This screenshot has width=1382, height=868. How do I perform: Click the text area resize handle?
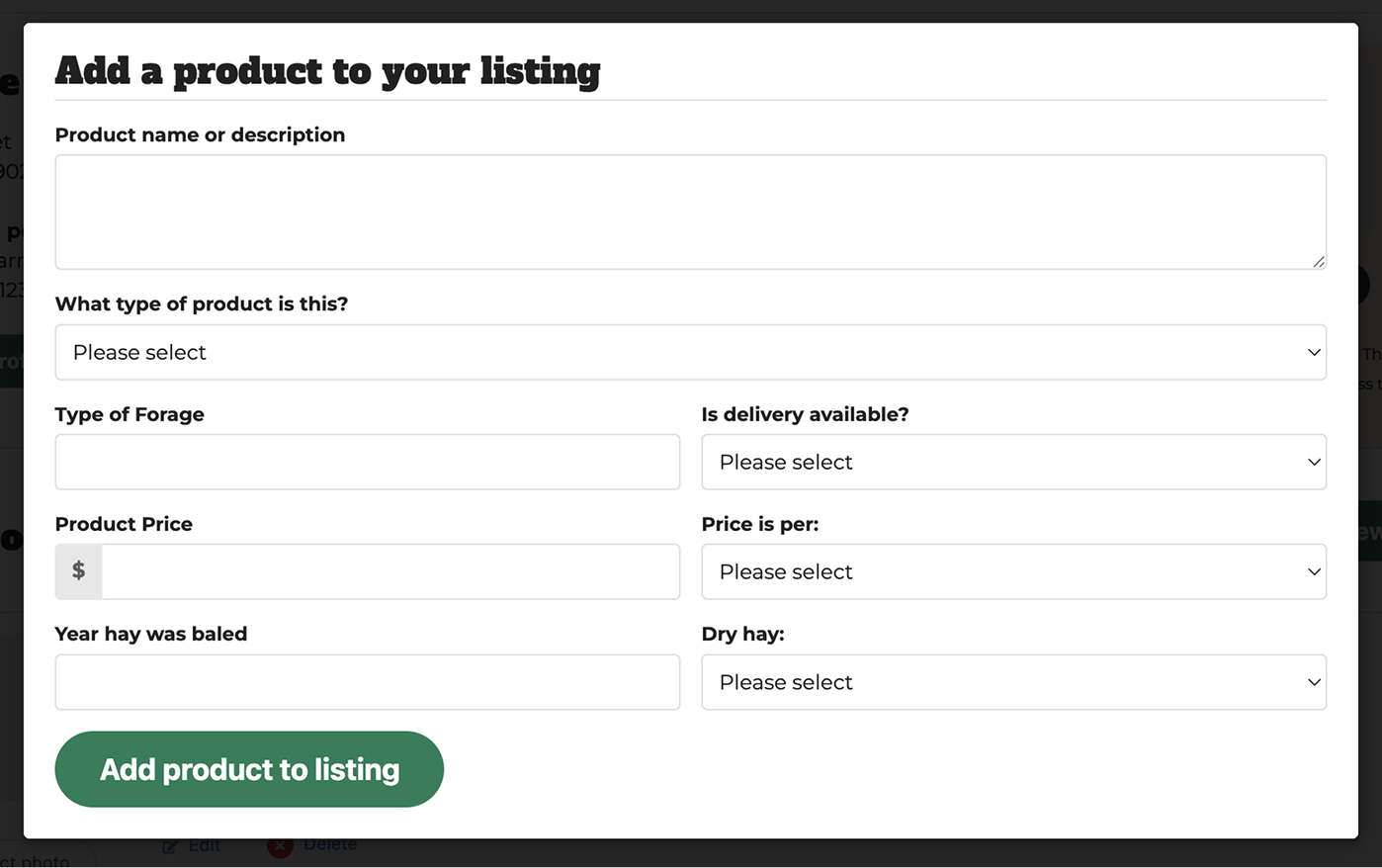coord(1319,262)
